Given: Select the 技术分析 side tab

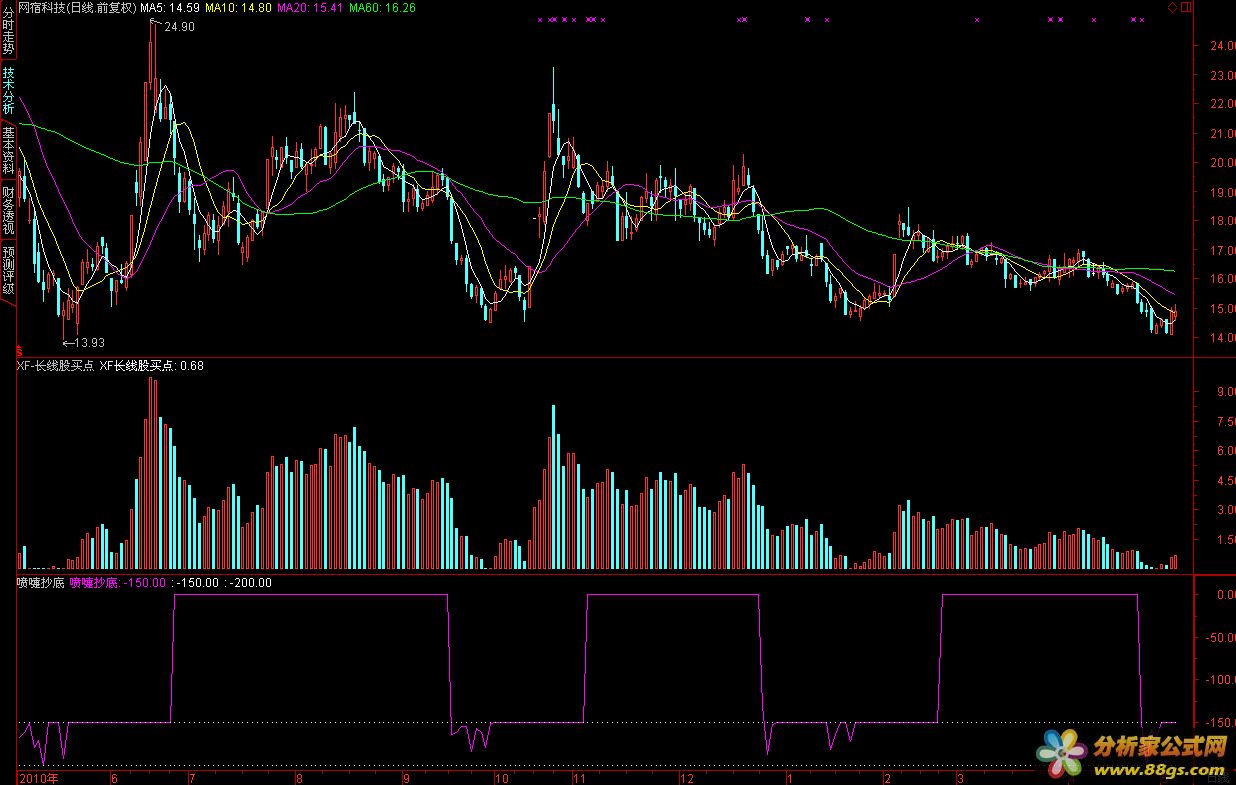Looking at the screenshot, I should (8, 89).
